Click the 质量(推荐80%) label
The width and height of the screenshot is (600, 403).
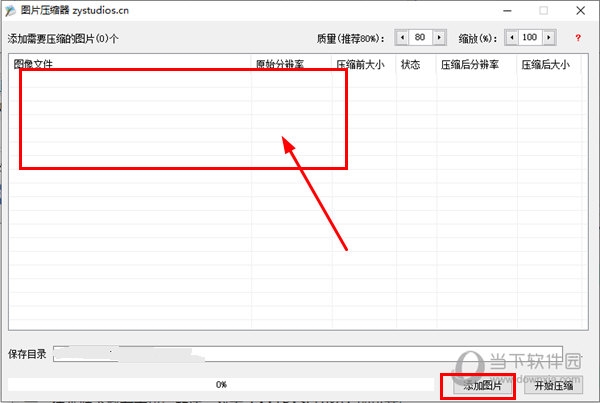pyautogui.click(x=351, y=39)
